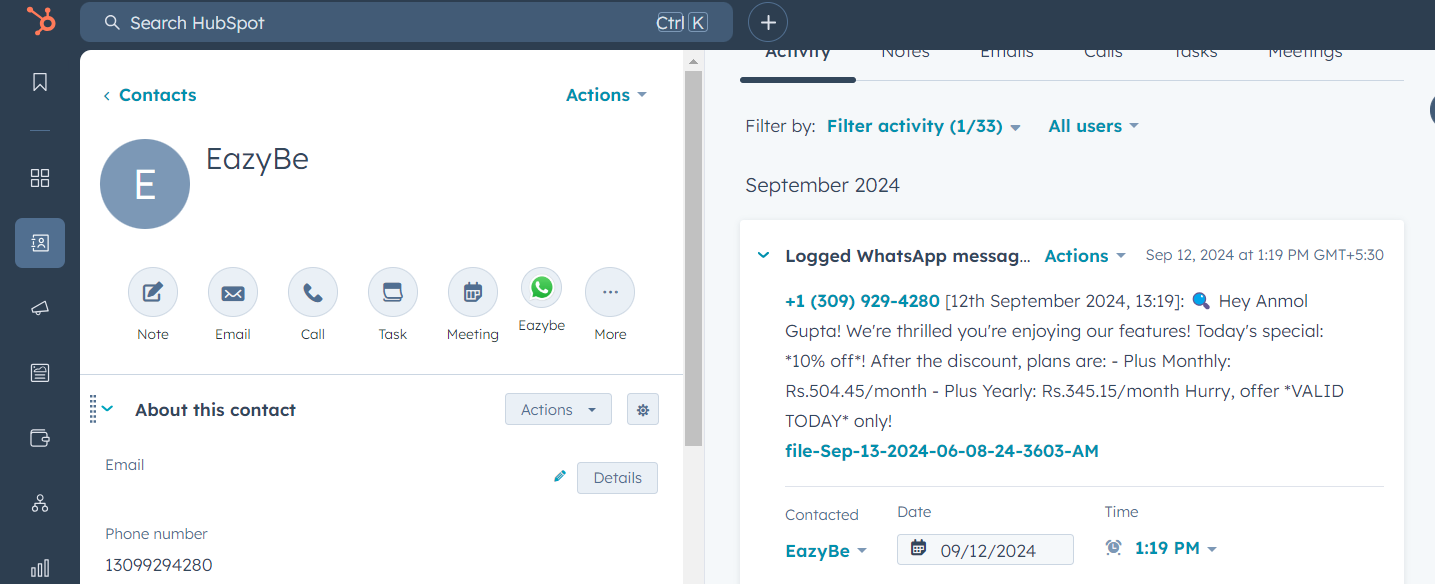Open the All users dropdown
Viewport: 1435px width, 584px height.
pyautogui.click(x=1092, y=126)
